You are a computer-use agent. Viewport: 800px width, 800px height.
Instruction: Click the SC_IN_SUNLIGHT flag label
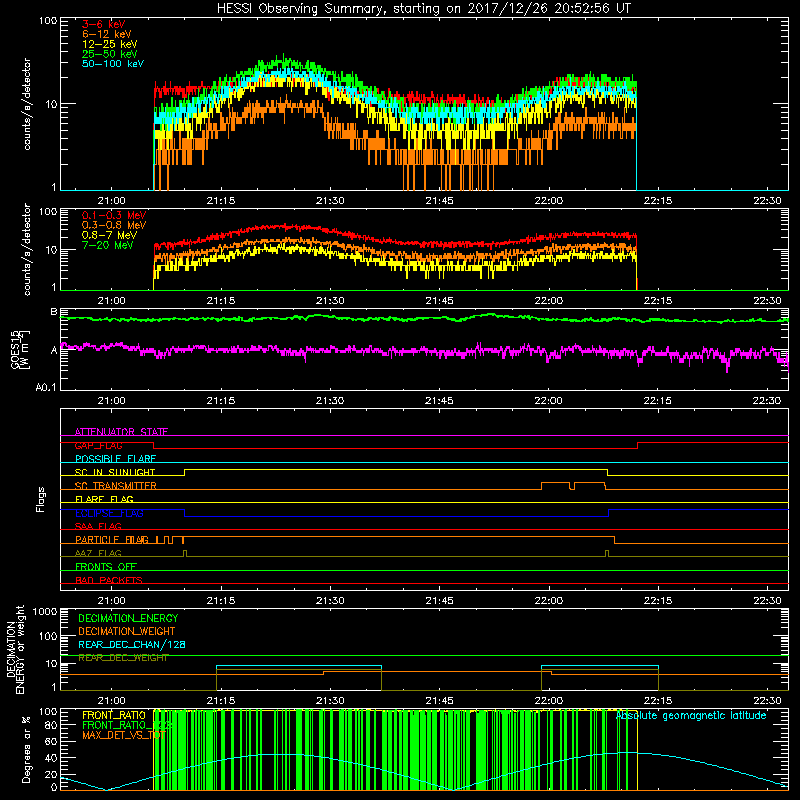(x=115, y=472)
